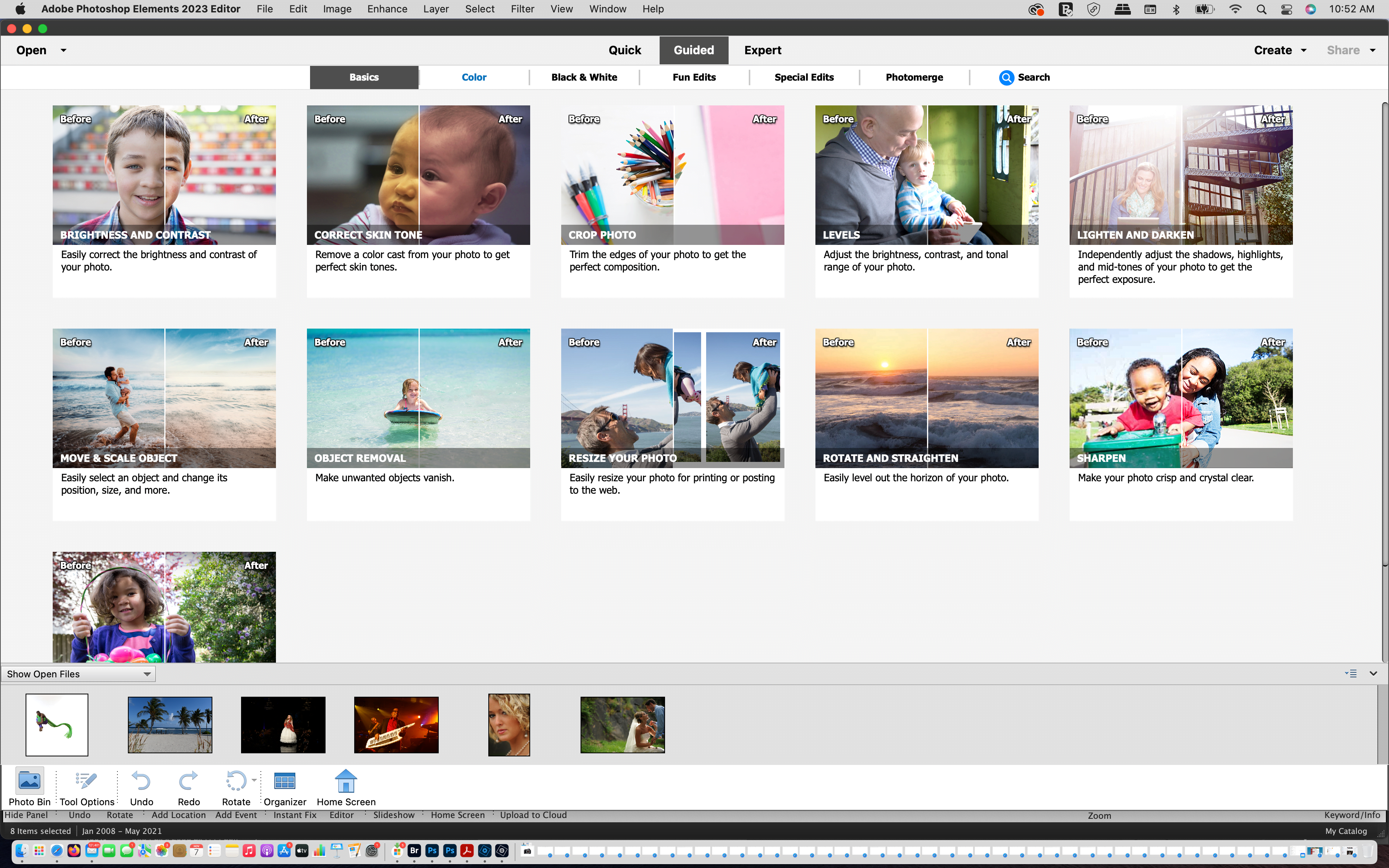Viewport: 1389px width, 868px height.
Task: Select the Fun Edits category tab
Action: (694, 77)
